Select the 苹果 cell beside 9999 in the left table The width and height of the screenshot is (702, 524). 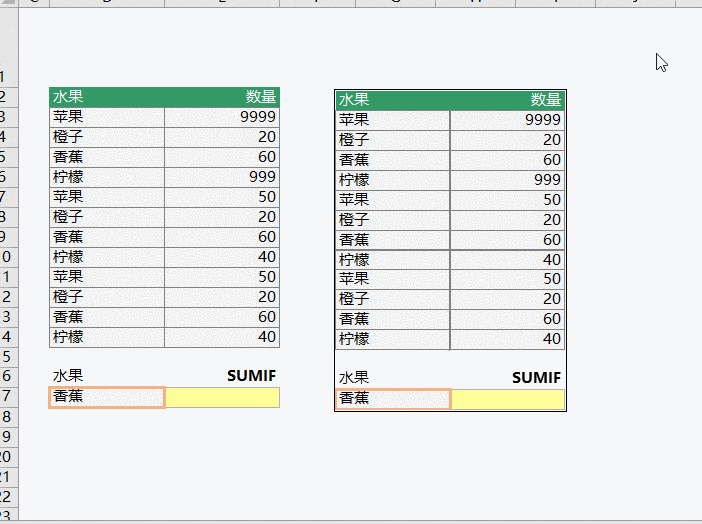pyautogui.click(x=107, y=117)
